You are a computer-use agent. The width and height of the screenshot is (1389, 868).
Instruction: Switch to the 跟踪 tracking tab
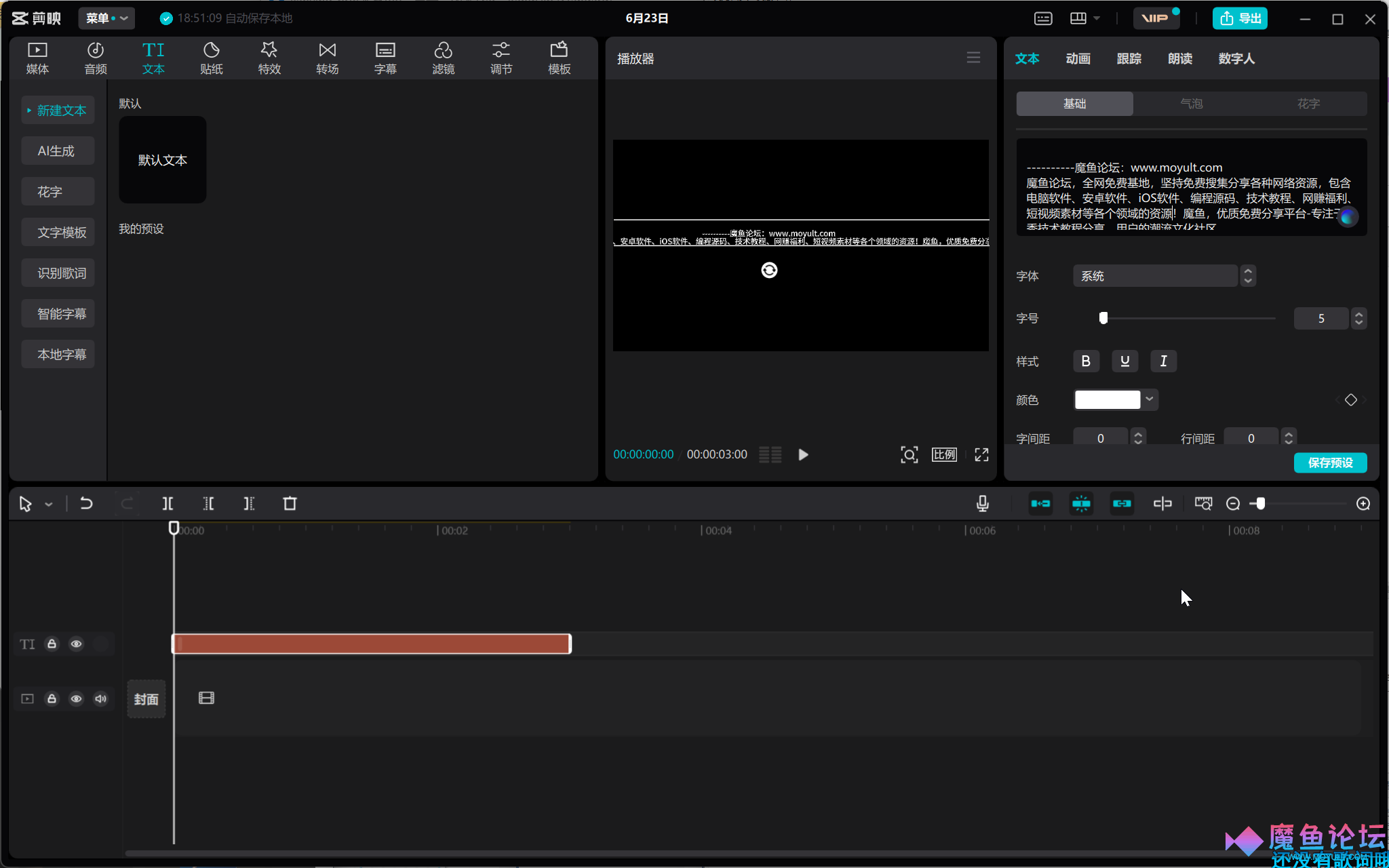pos(1129,59)
